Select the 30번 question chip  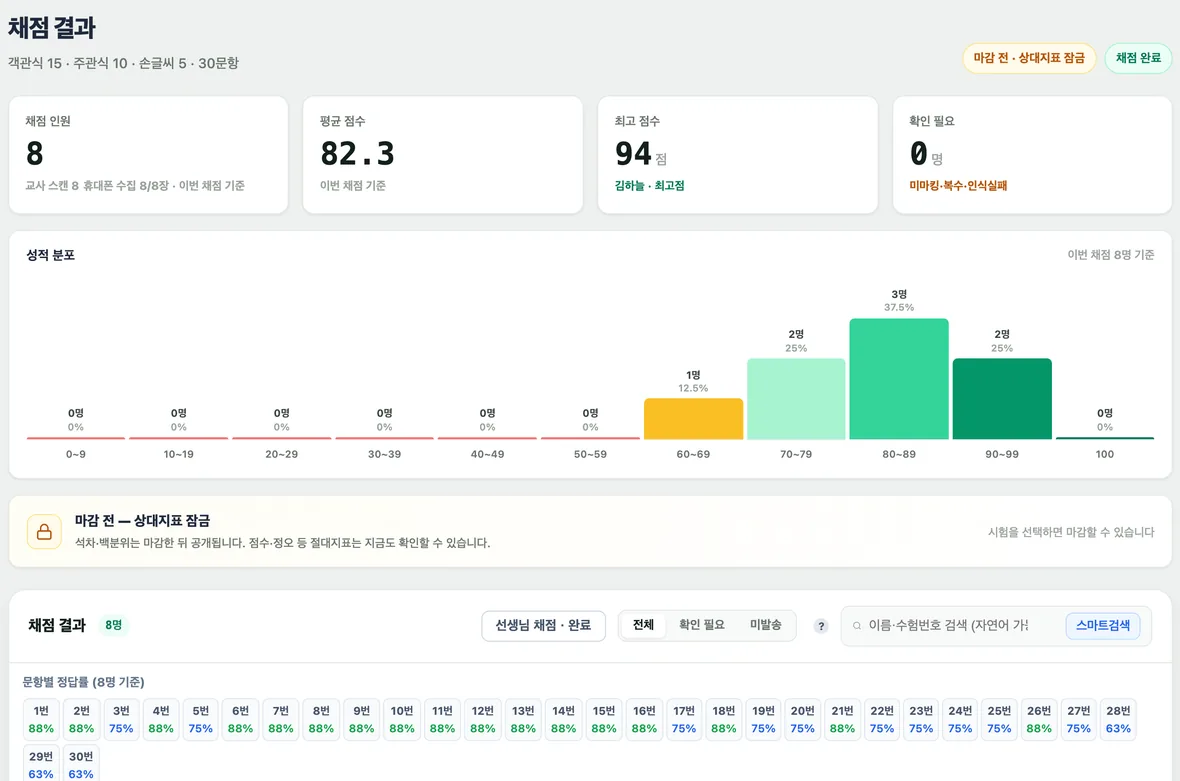pos(81,763)
